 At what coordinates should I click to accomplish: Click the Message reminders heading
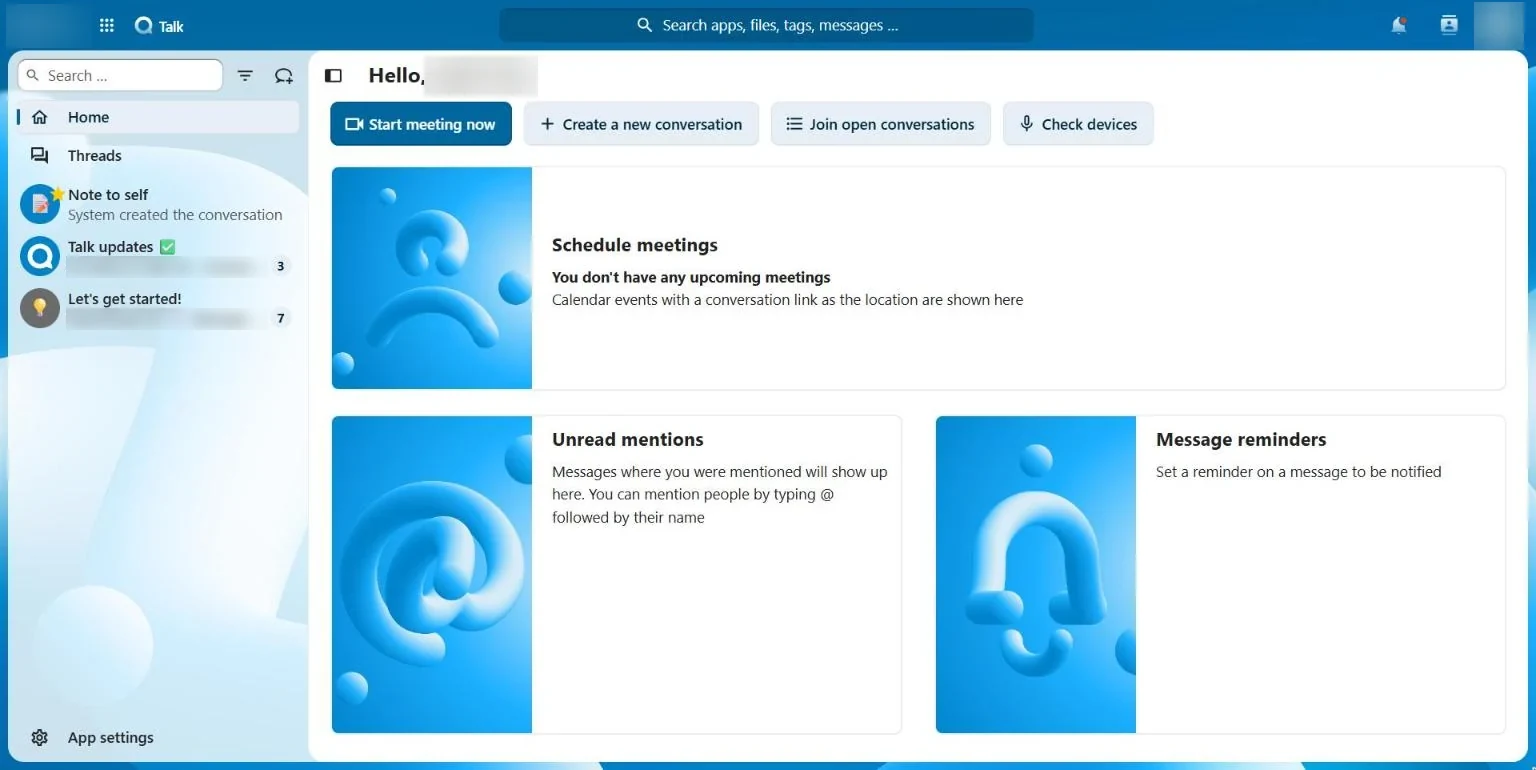[x=1241, y=439]
